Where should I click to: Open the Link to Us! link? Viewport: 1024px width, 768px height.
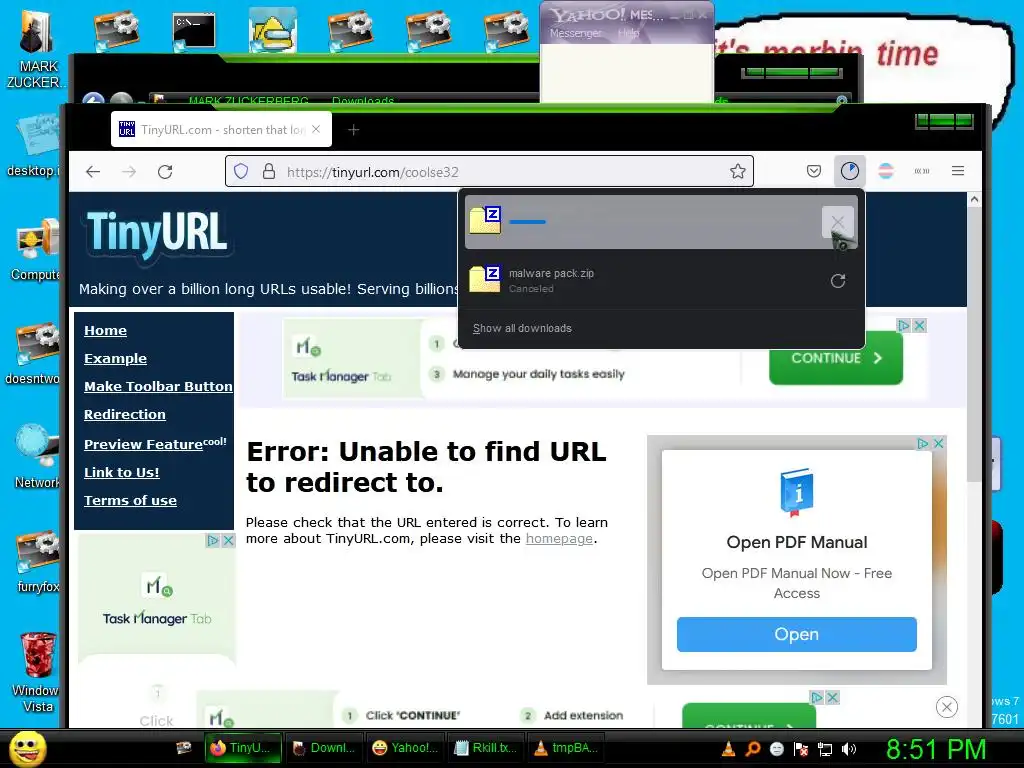pyautogui.click(x=121, y=472)
